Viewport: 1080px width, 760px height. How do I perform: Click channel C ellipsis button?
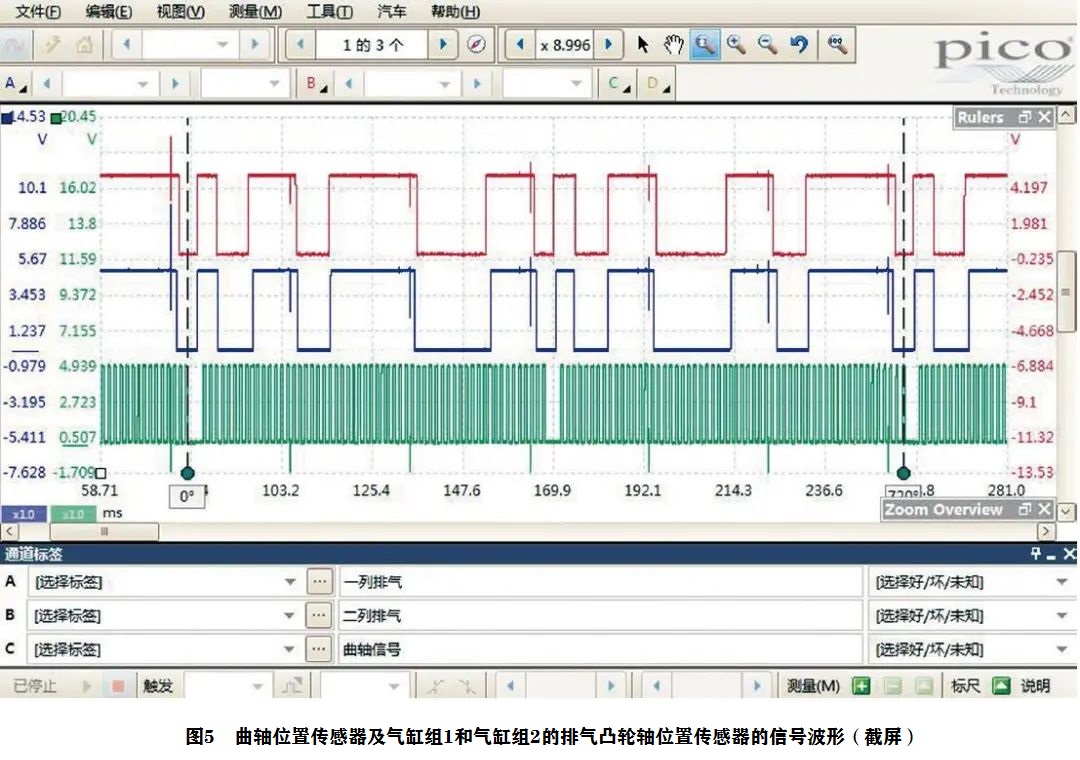(x=319, y=648)
